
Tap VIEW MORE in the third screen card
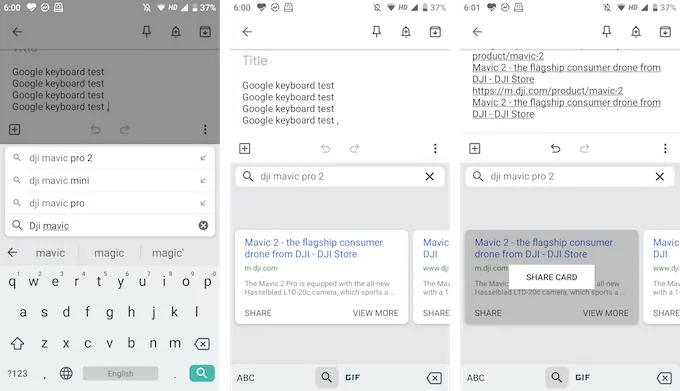point(605,313)
